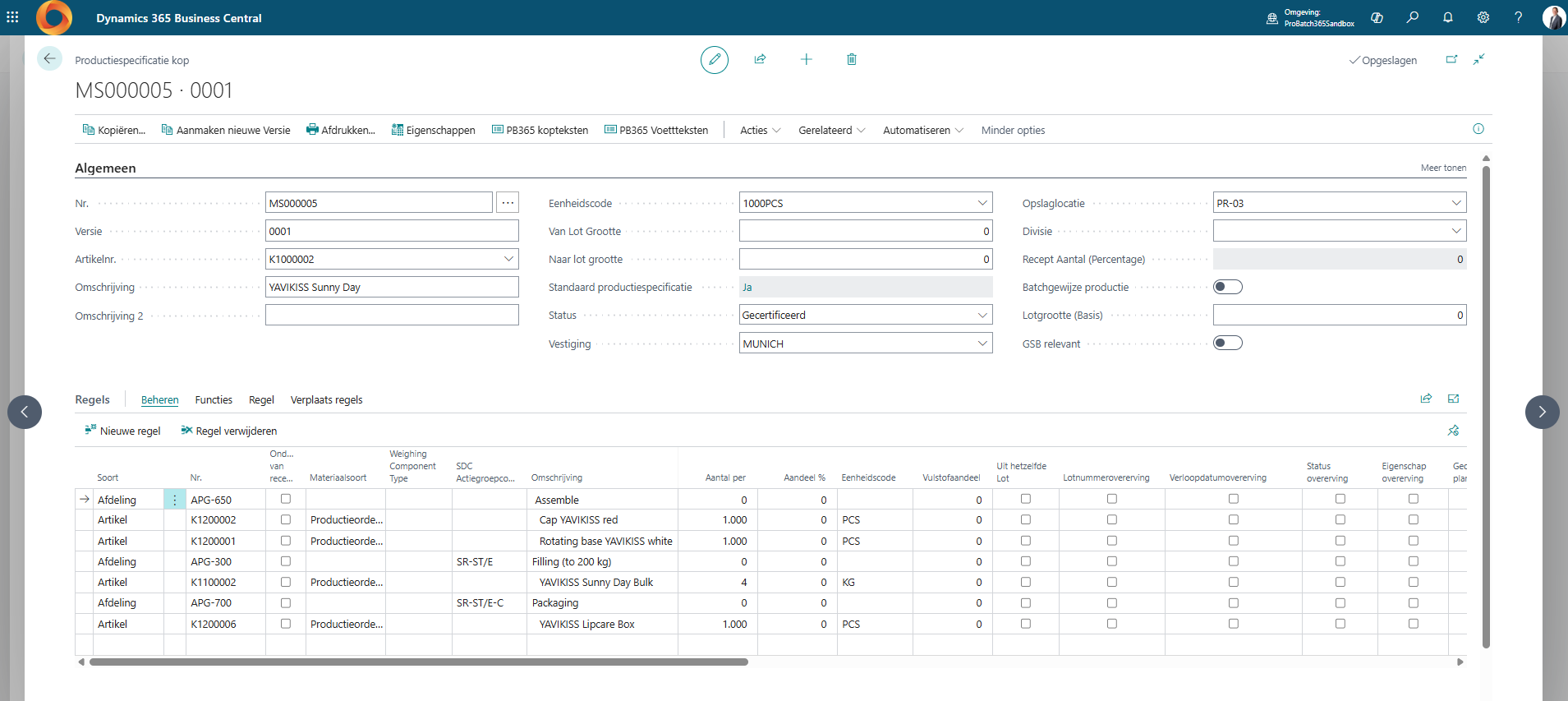Open settings gear in top bar
The height and width of the screenshot is (701, 1568).
(1483, 17)
